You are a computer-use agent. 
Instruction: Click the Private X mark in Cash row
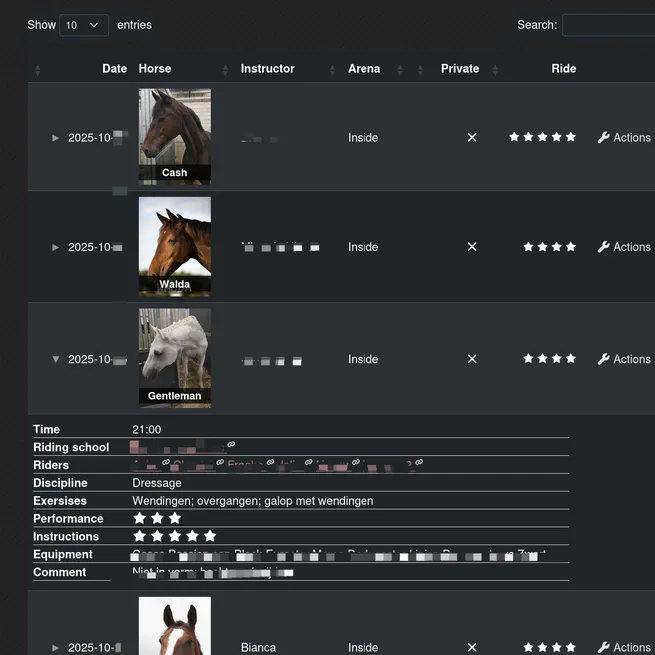pos(472,138)
